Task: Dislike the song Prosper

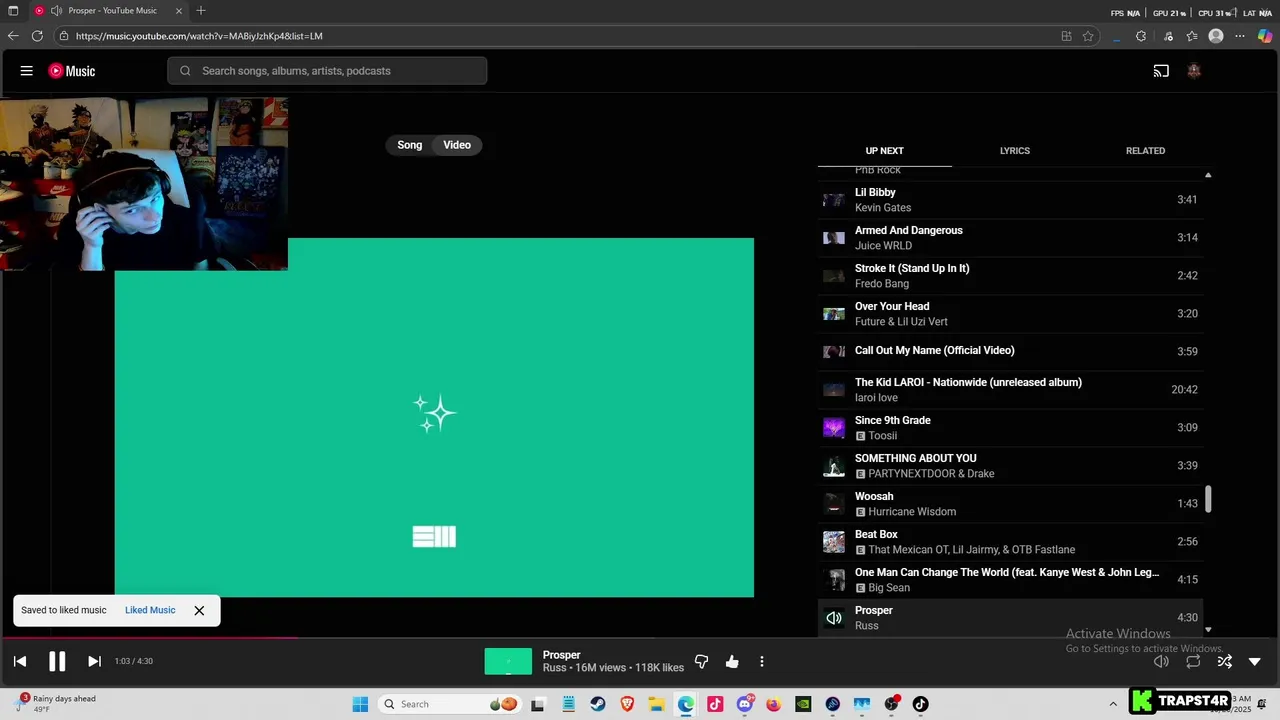Action: (701, 661)
